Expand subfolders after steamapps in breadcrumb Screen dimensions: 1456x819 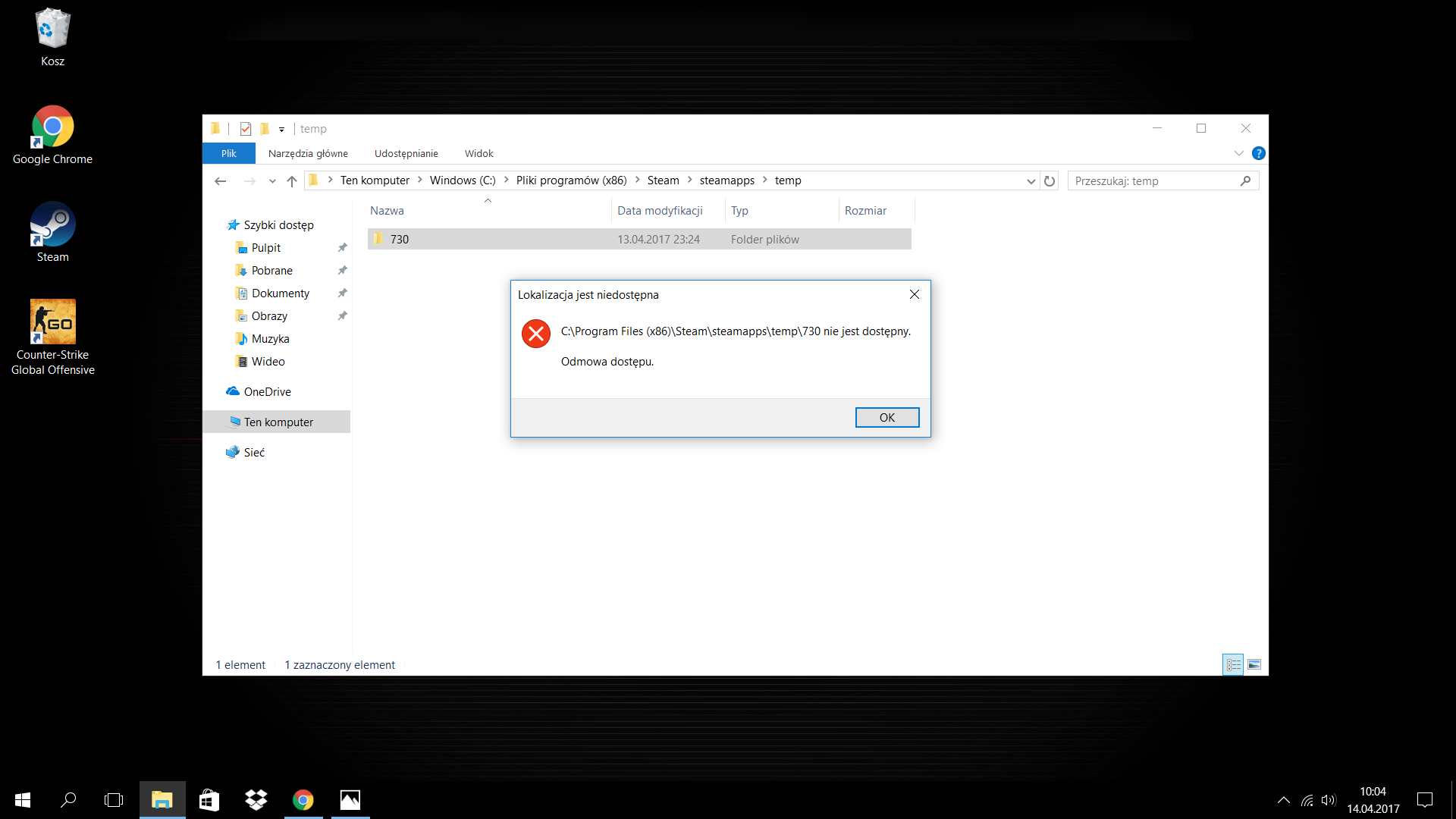tap(765, 180)
